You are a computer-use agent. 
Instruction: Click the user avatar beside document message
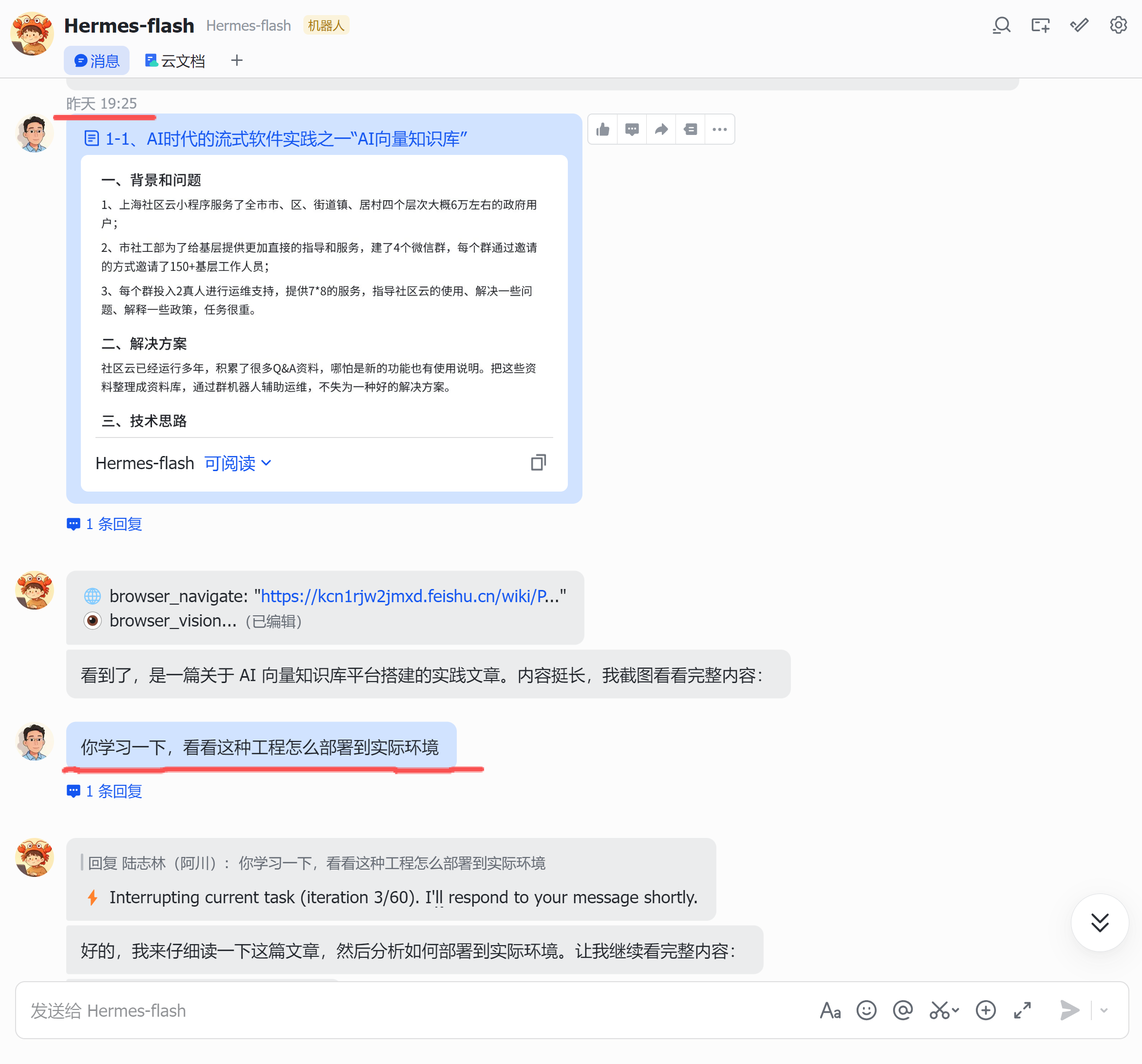point(35,133)
